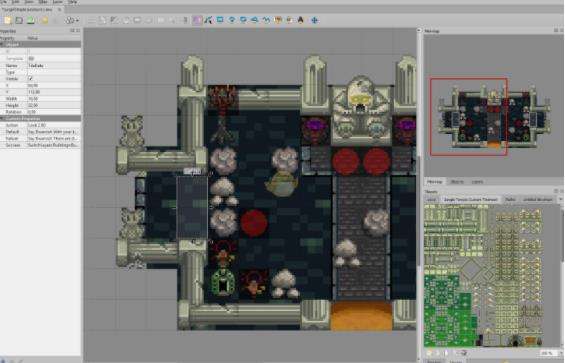
Task: Click the Open file toolbar icon
Action: [x=19, y=20]
